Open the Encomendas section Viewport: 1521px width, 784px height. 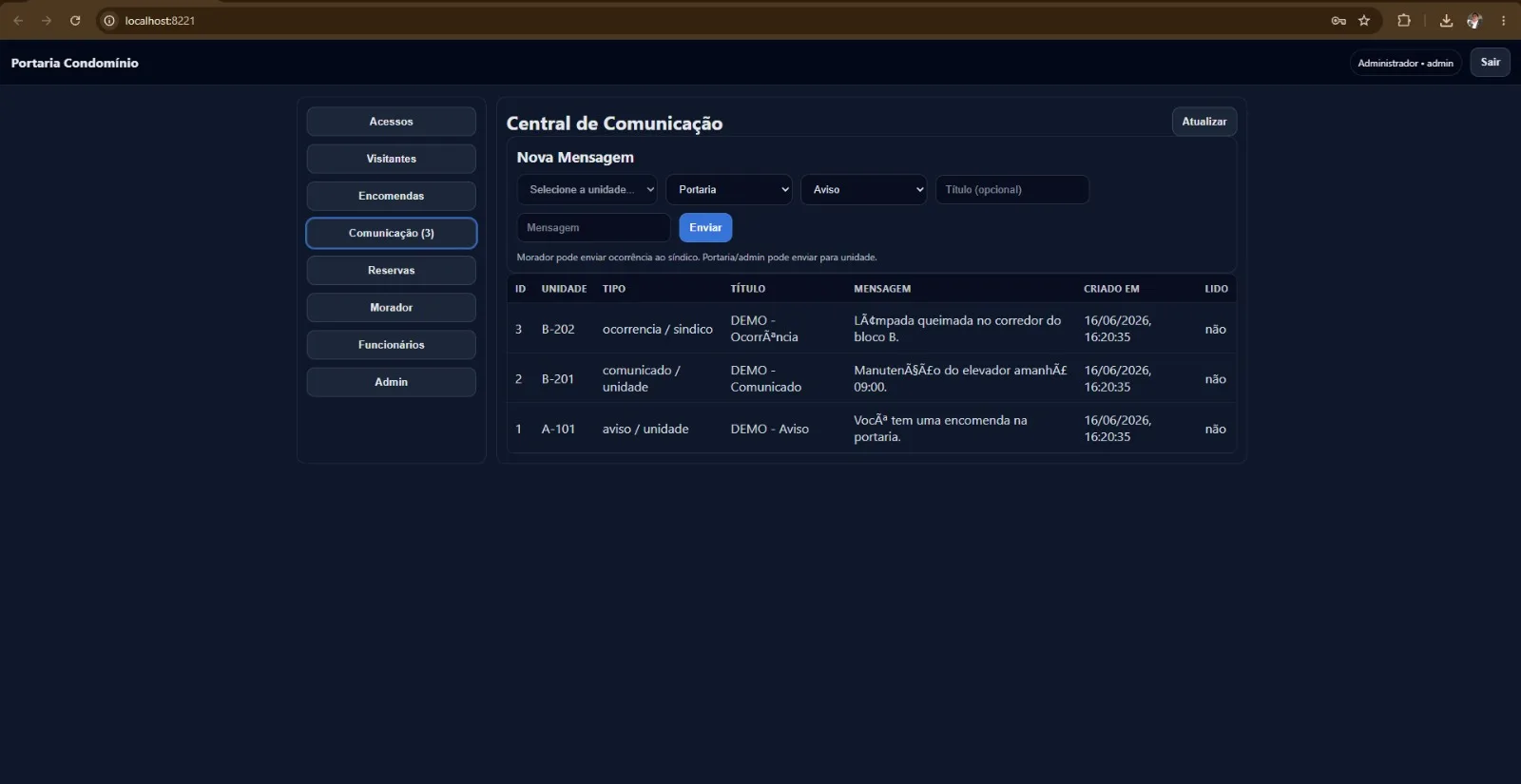pos(391,196)
